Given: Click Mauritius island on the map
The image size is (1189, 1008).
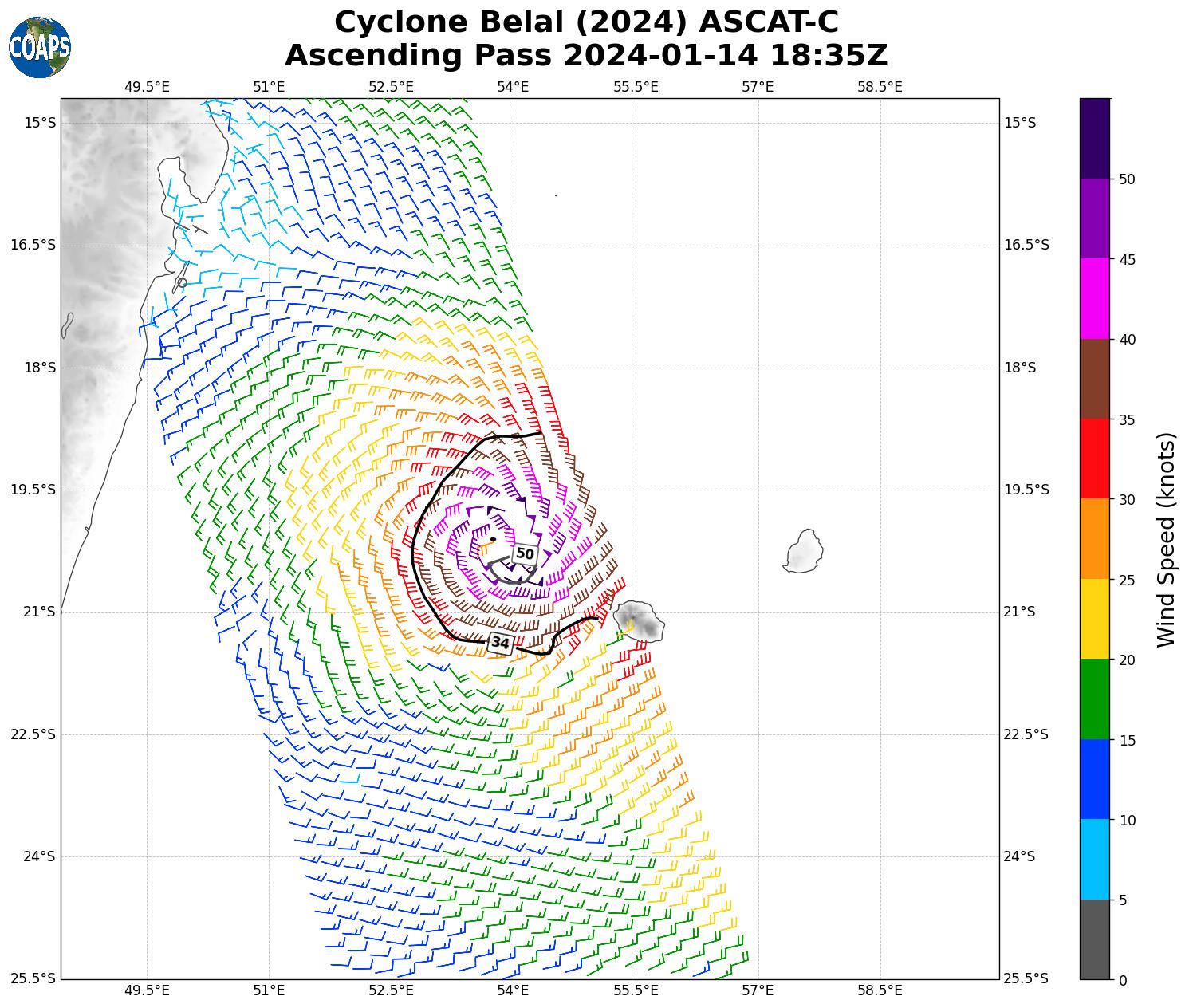Looking at the screenshot, I should [804, 551].
